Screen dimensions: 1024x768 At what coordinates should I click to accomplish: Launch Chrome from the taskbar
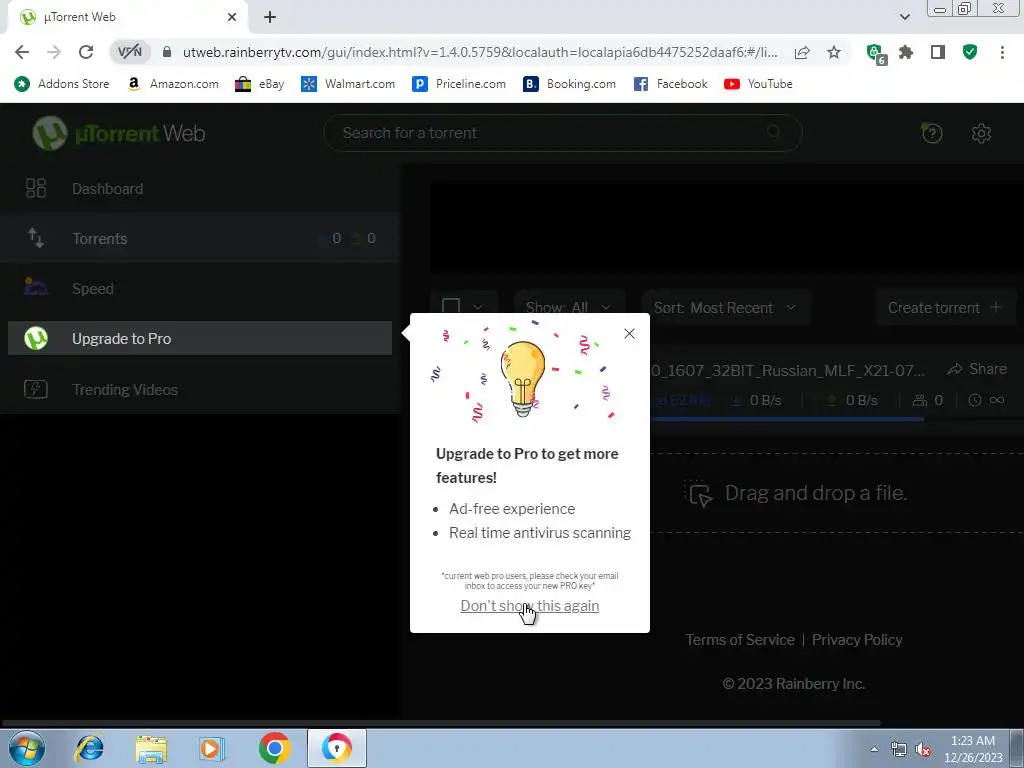274,748
